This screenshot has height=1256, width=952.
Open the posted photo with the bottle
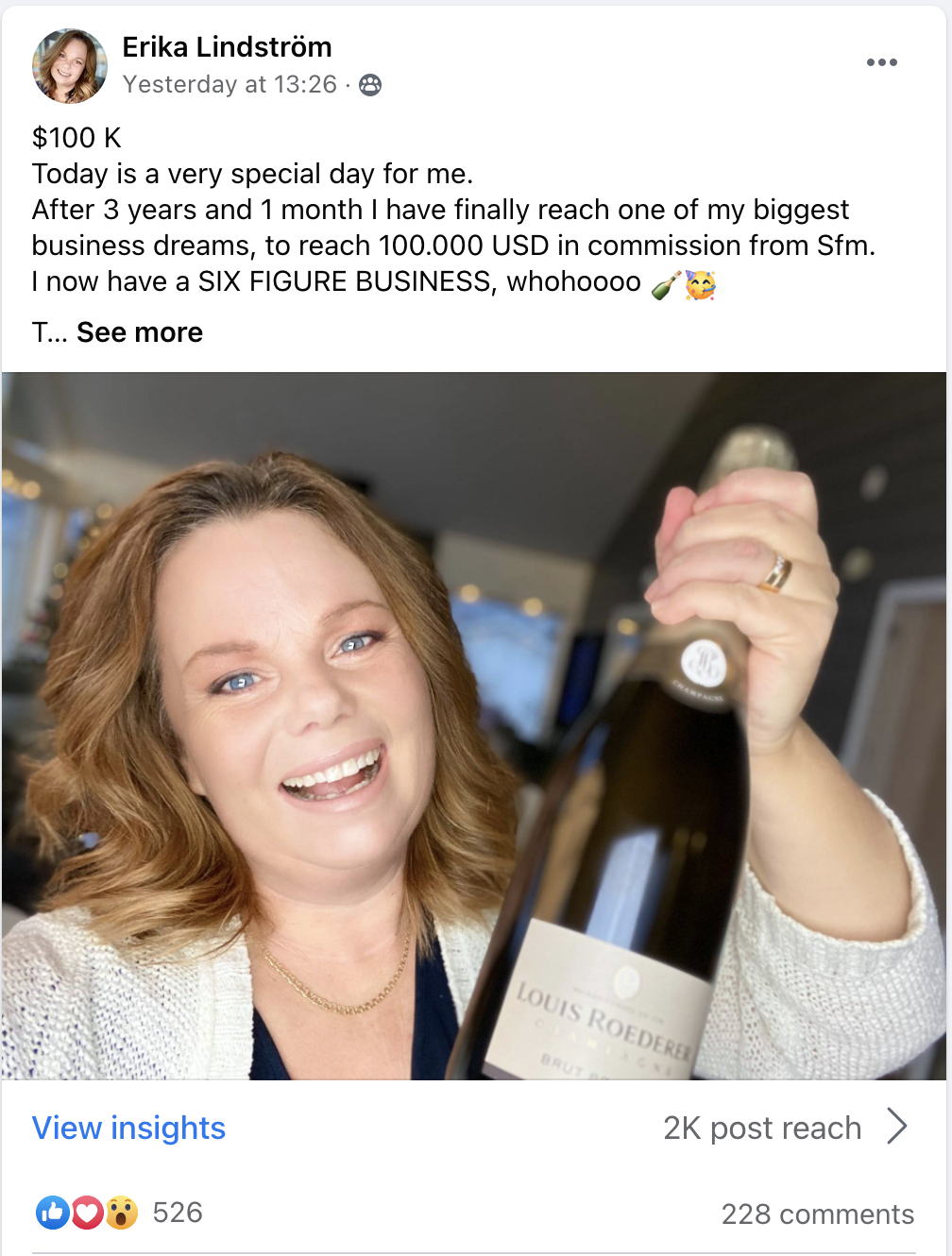(x=474, y=725)
